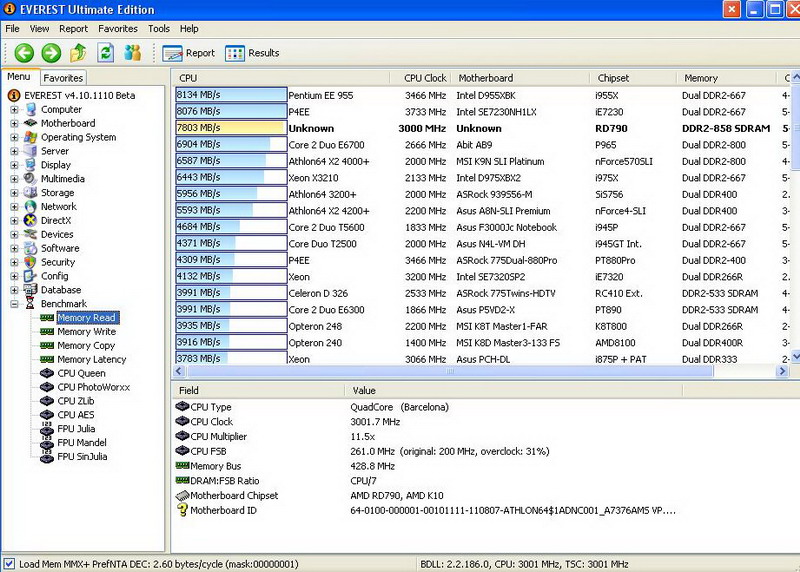Click the horizontal scrollbar right arrow
This screenshot has width=800, height=572.
782,371
